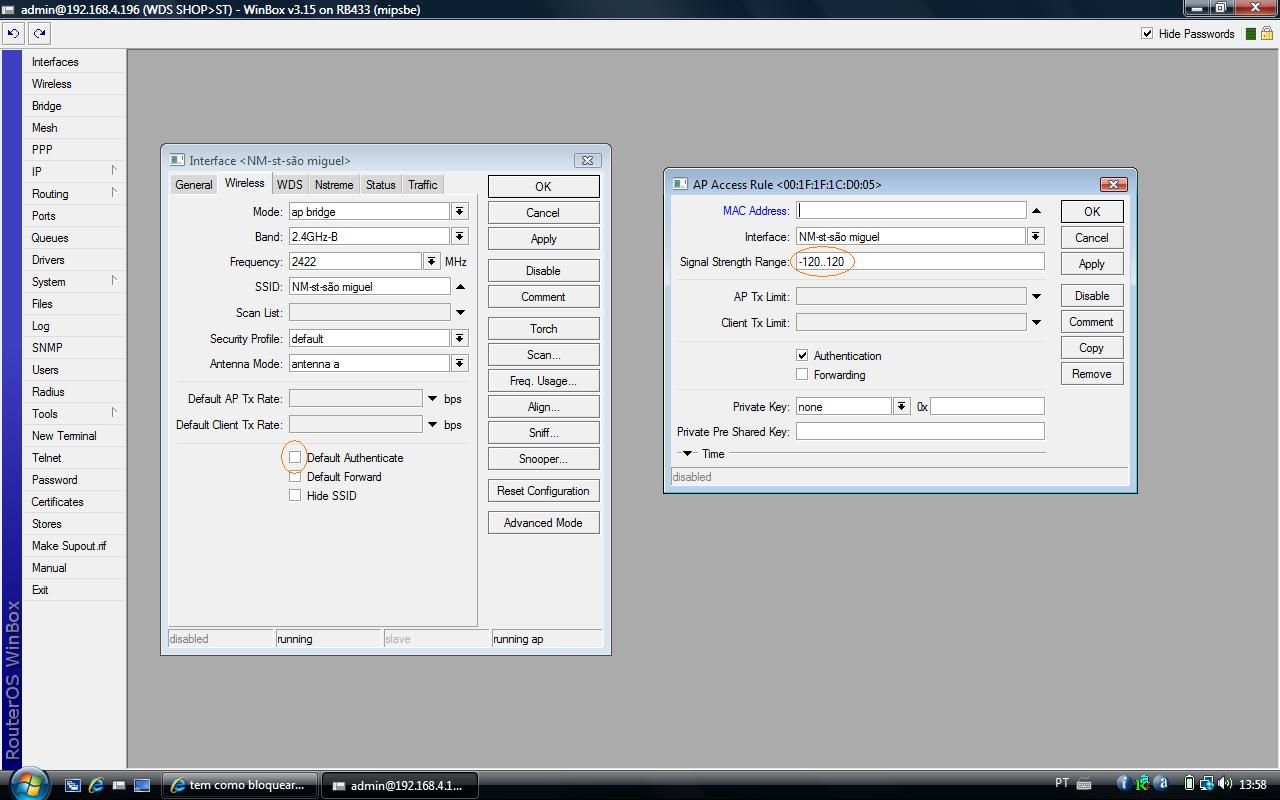Click the Interface window title icon

(x=177, y=160)
